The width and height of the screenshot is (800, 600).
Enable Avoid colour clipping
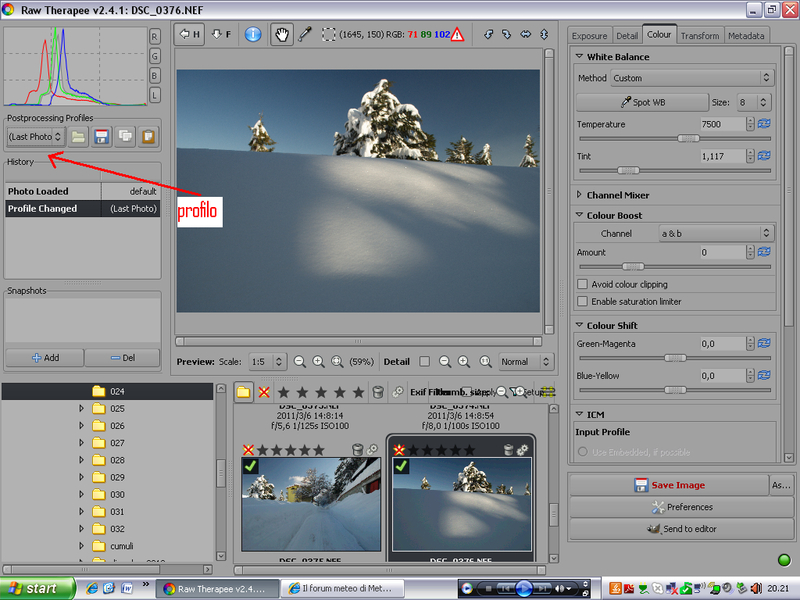pos(583,285)
